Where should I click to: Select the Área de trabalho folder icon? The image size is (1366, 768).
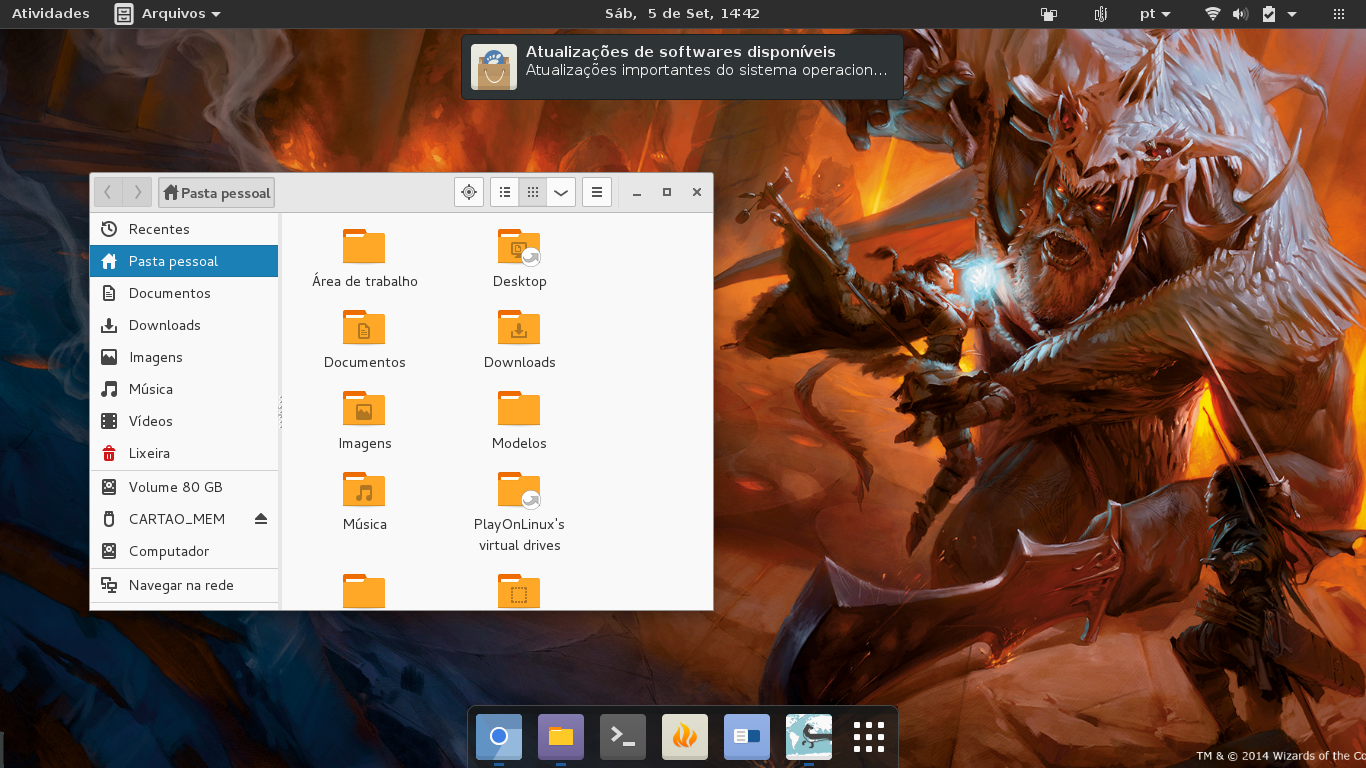(x=364, y=246)
